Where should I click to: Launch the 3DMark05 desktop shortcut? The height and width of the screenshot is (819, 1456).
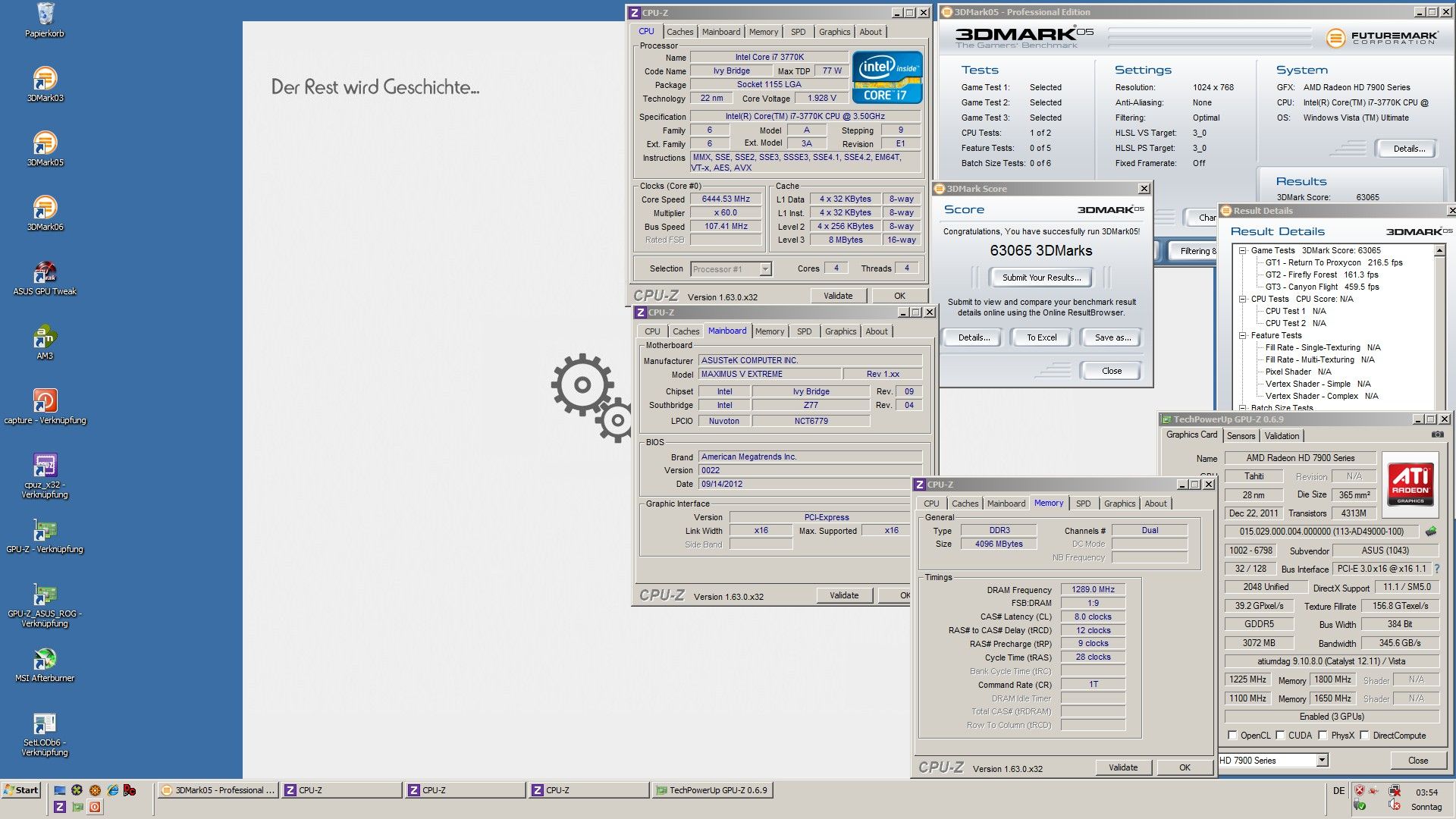tap(45, 149)
